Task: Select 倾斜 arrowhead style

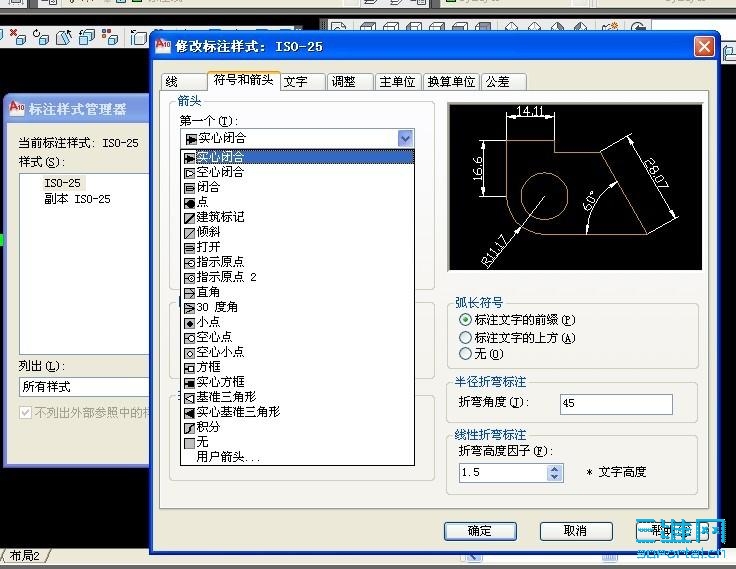Action: tap(297, 232)
